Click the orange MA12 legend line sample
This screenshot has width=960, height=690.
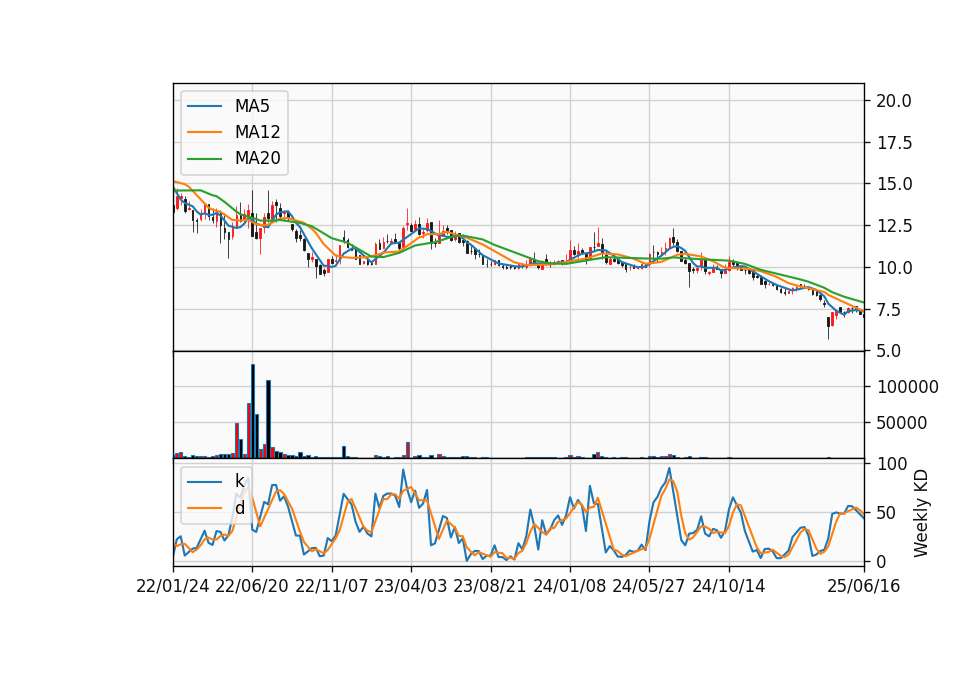tap(204, 132)
